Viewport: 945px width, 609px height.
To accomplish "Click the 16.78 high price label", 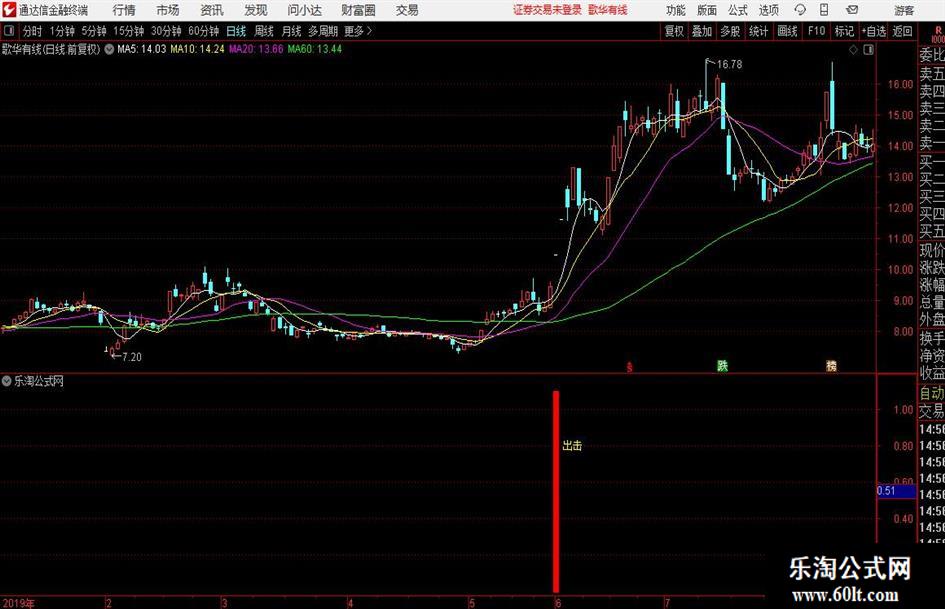I will (729, 65).
